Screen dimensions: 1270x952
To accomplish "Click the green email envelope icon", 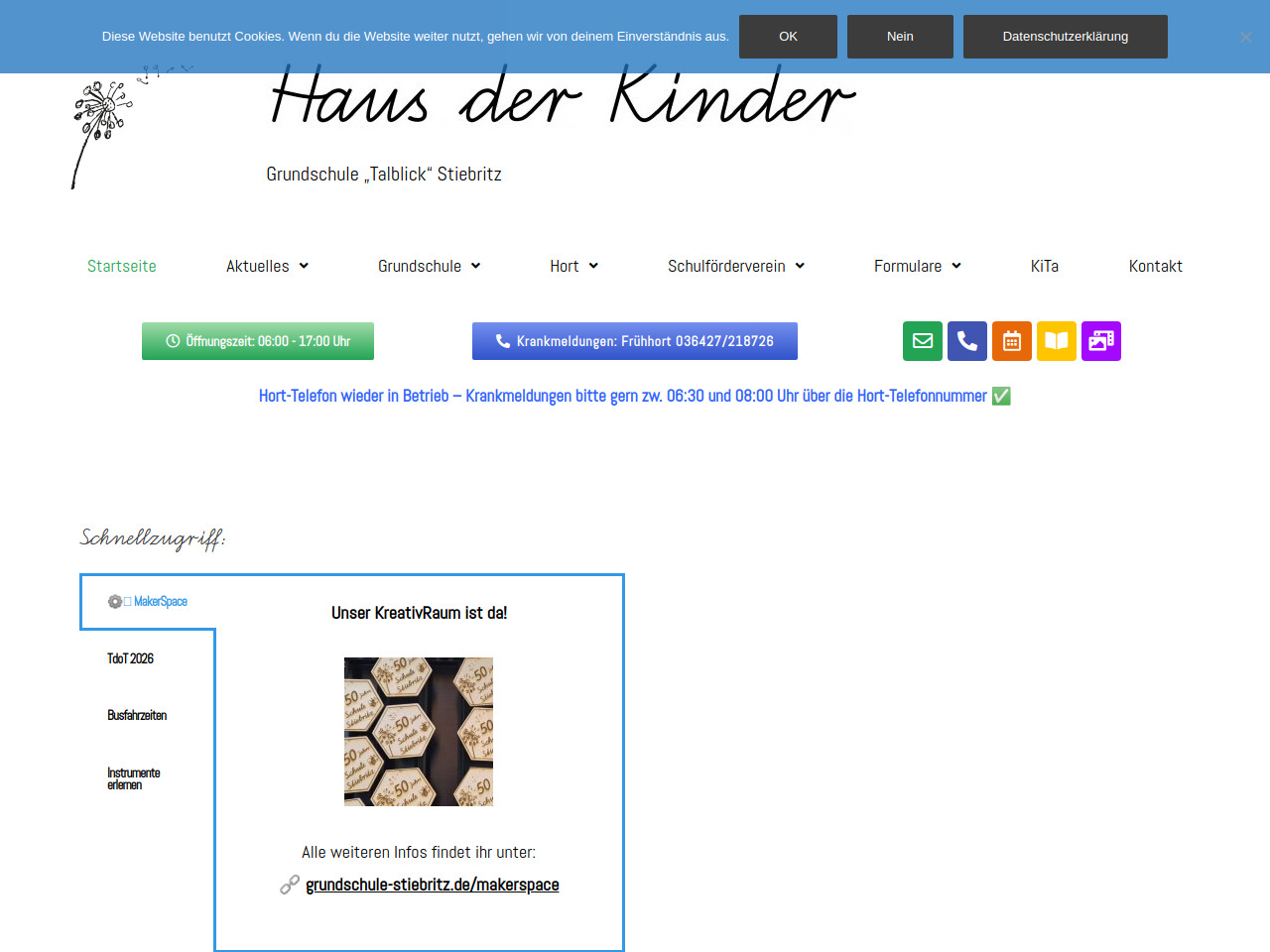I will (922, 341).
